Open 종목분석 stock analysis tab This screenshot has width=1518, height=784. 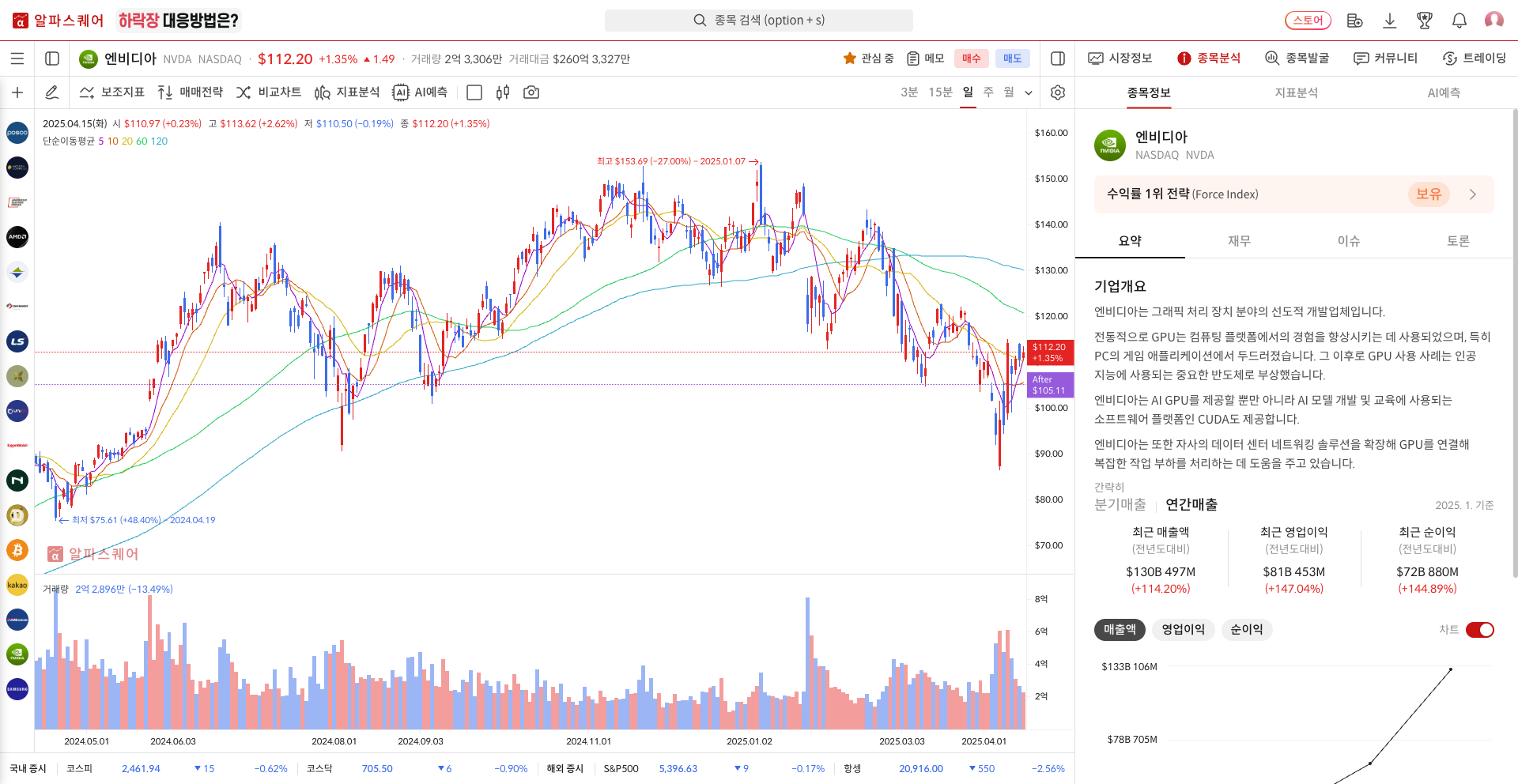(x=1209, y=58)
